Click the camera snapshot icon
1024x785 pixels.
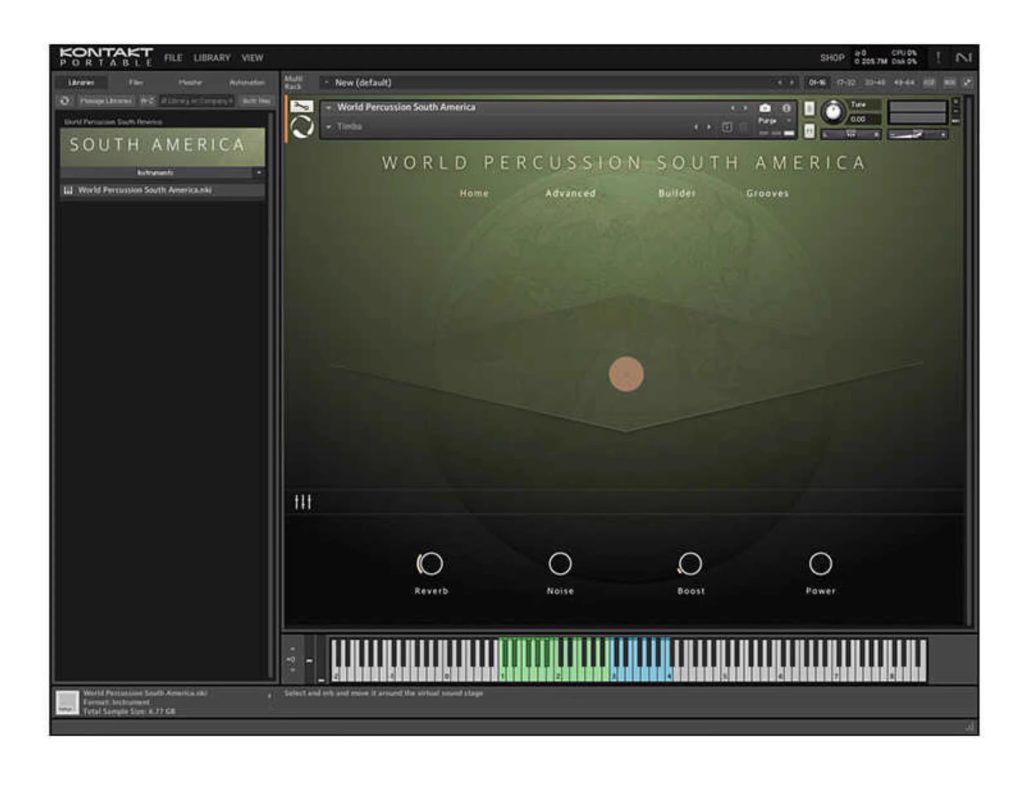pos(765,108)
